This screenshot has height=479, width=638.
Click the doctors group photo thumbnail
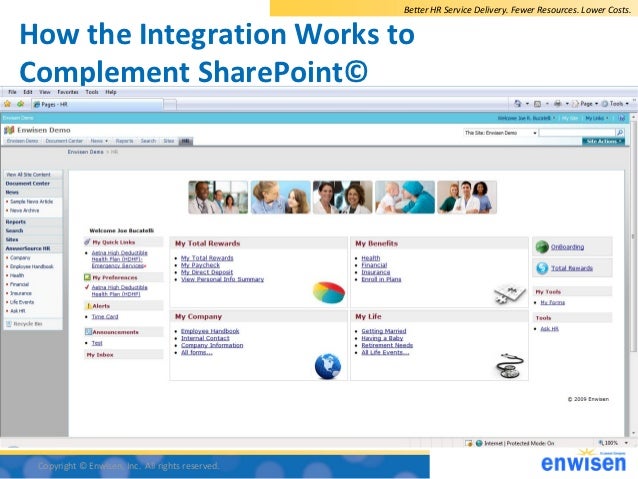click(x=467, y=197)
